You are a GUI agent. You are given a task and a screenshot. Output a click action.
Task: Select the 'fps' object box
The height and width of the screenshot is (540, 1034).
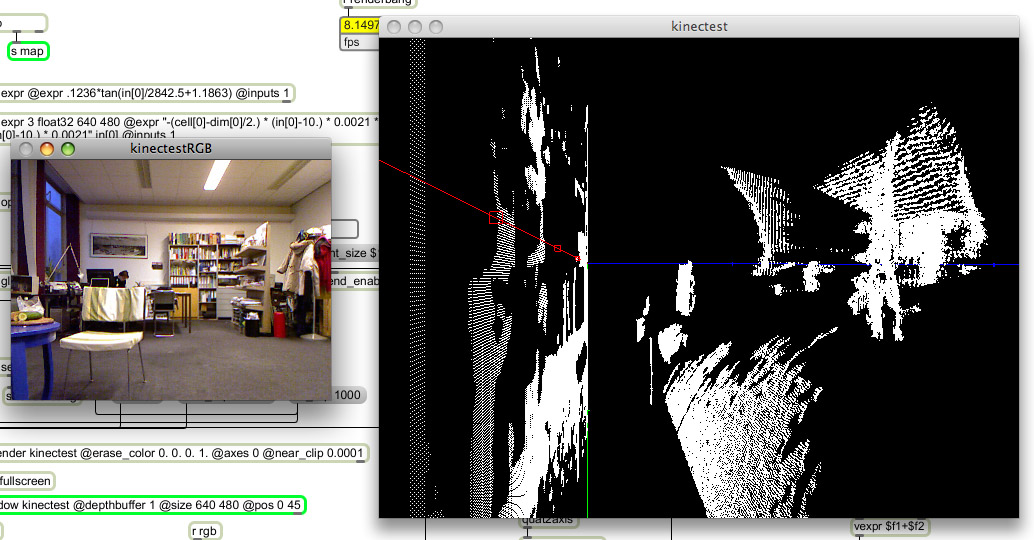360,42
